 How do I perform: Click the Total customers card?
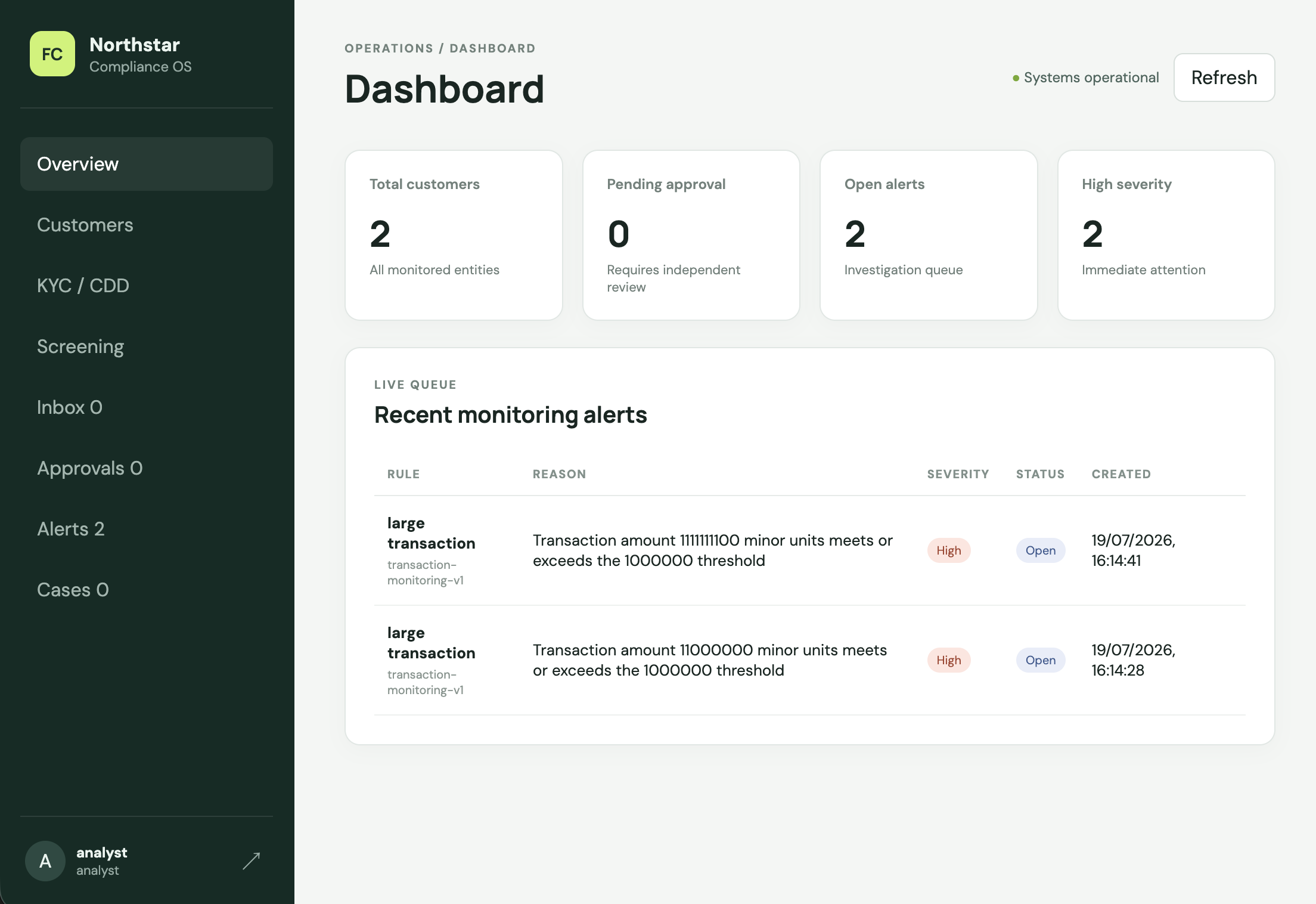pos(454,235)
